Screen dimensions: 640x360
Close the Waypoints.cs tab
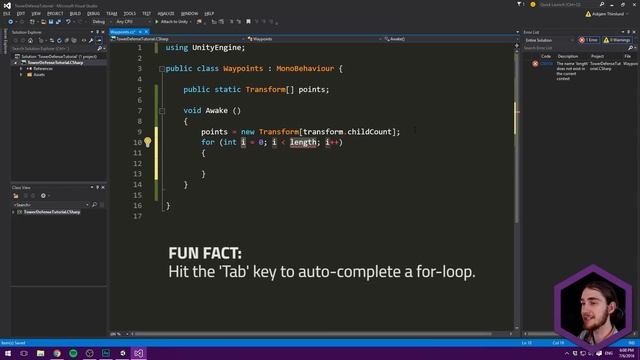147,32
